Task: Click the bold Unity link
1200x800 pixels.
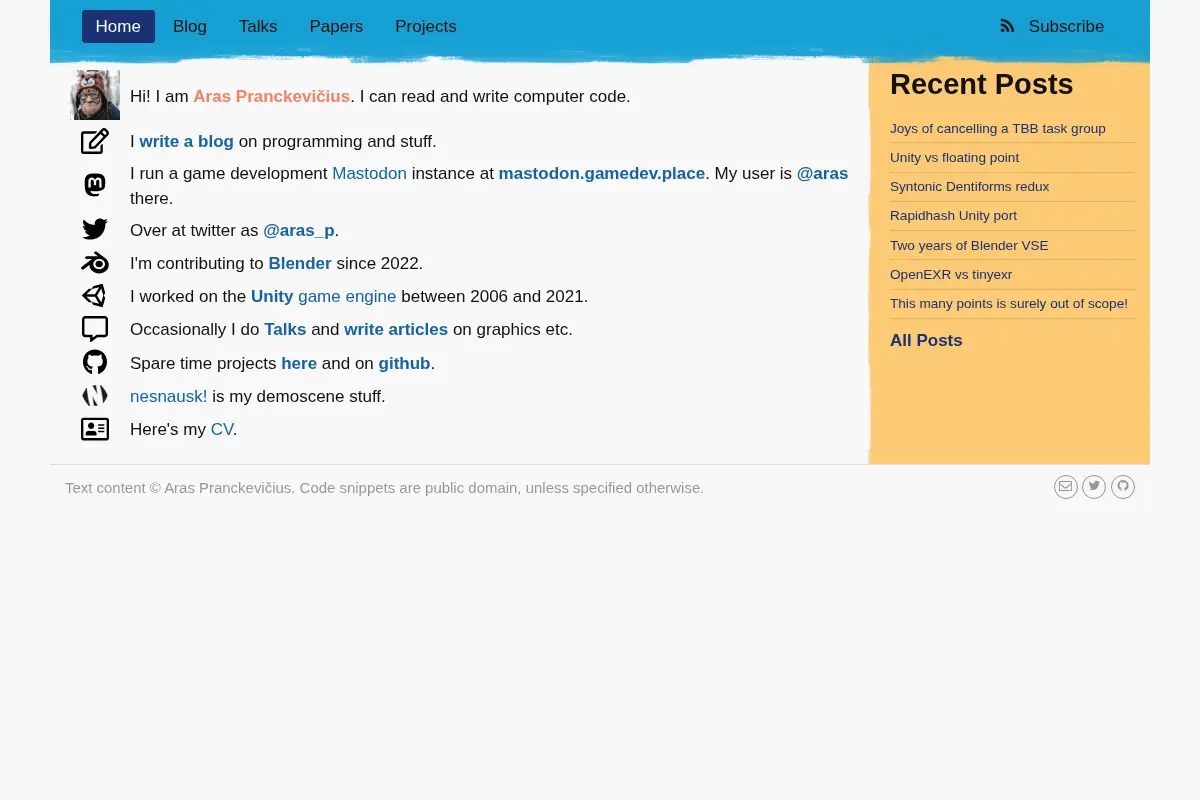Action: pyautogui.click(x=272, y=297)
